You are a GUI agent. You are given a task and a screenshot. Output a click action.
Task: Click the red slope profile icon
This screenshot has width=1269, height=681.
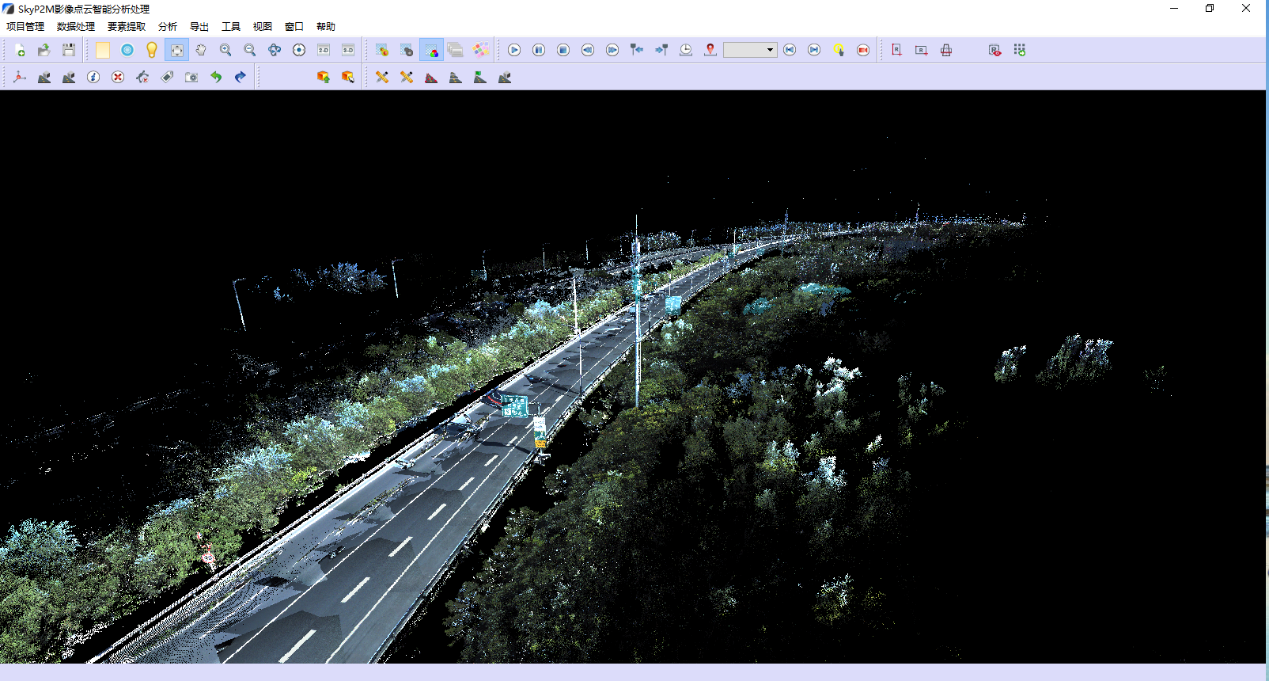coord(431,77)
